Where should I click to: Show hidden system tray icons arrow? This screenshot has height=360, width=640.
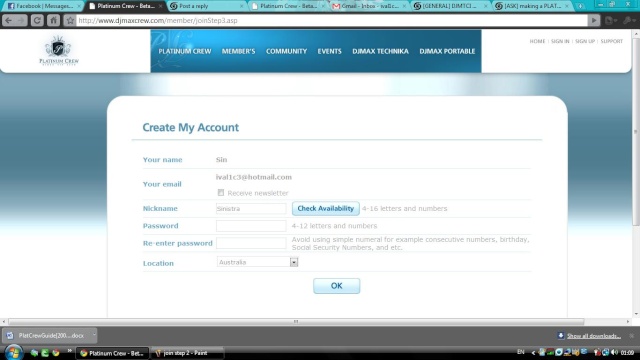click(x=533, y=353)
